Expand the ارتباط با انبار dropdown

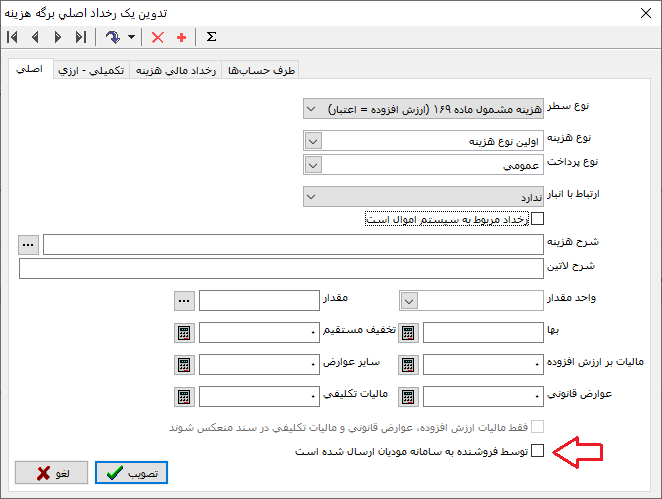click(x=312, y=196)
